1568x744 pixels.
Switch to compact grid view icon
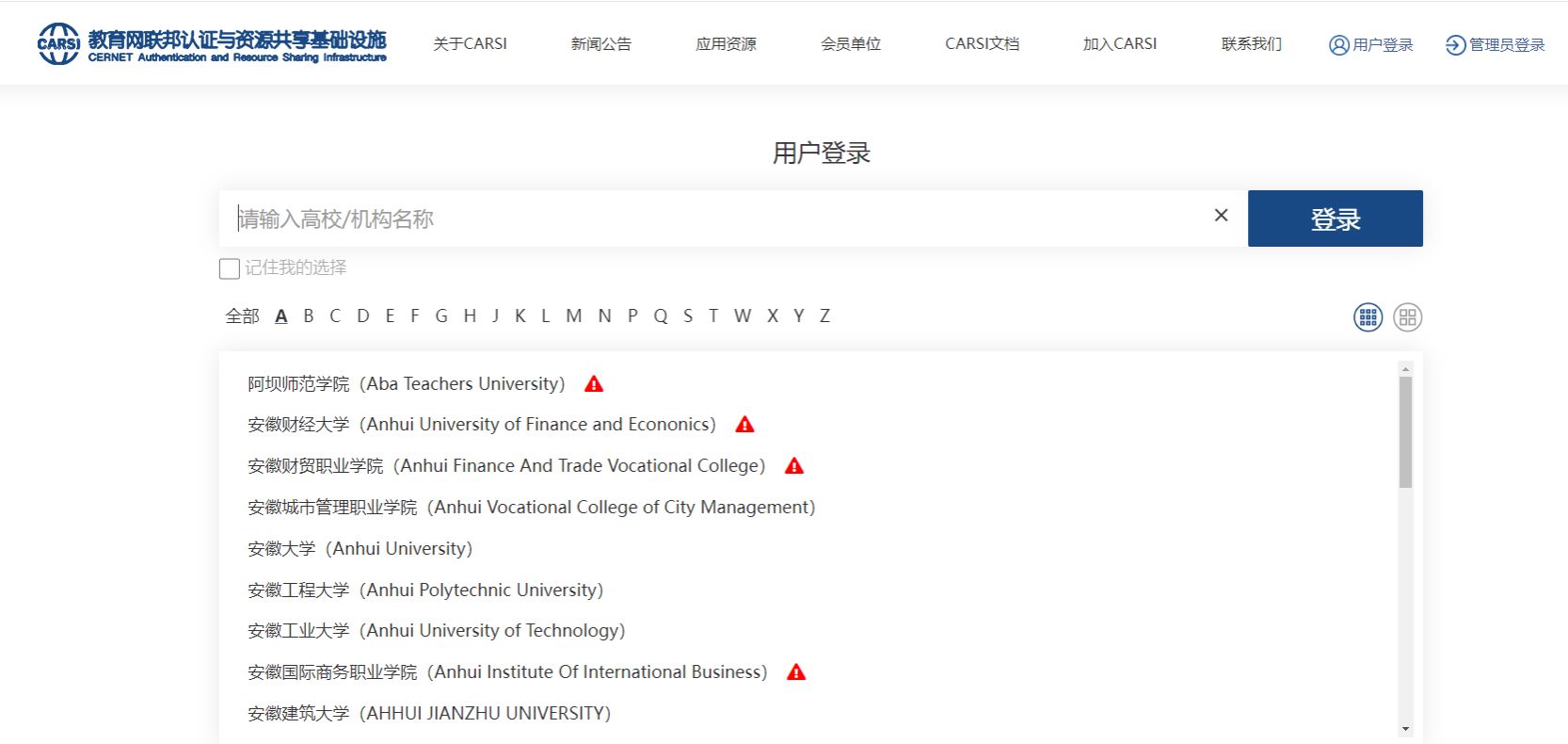(1368, 317)
